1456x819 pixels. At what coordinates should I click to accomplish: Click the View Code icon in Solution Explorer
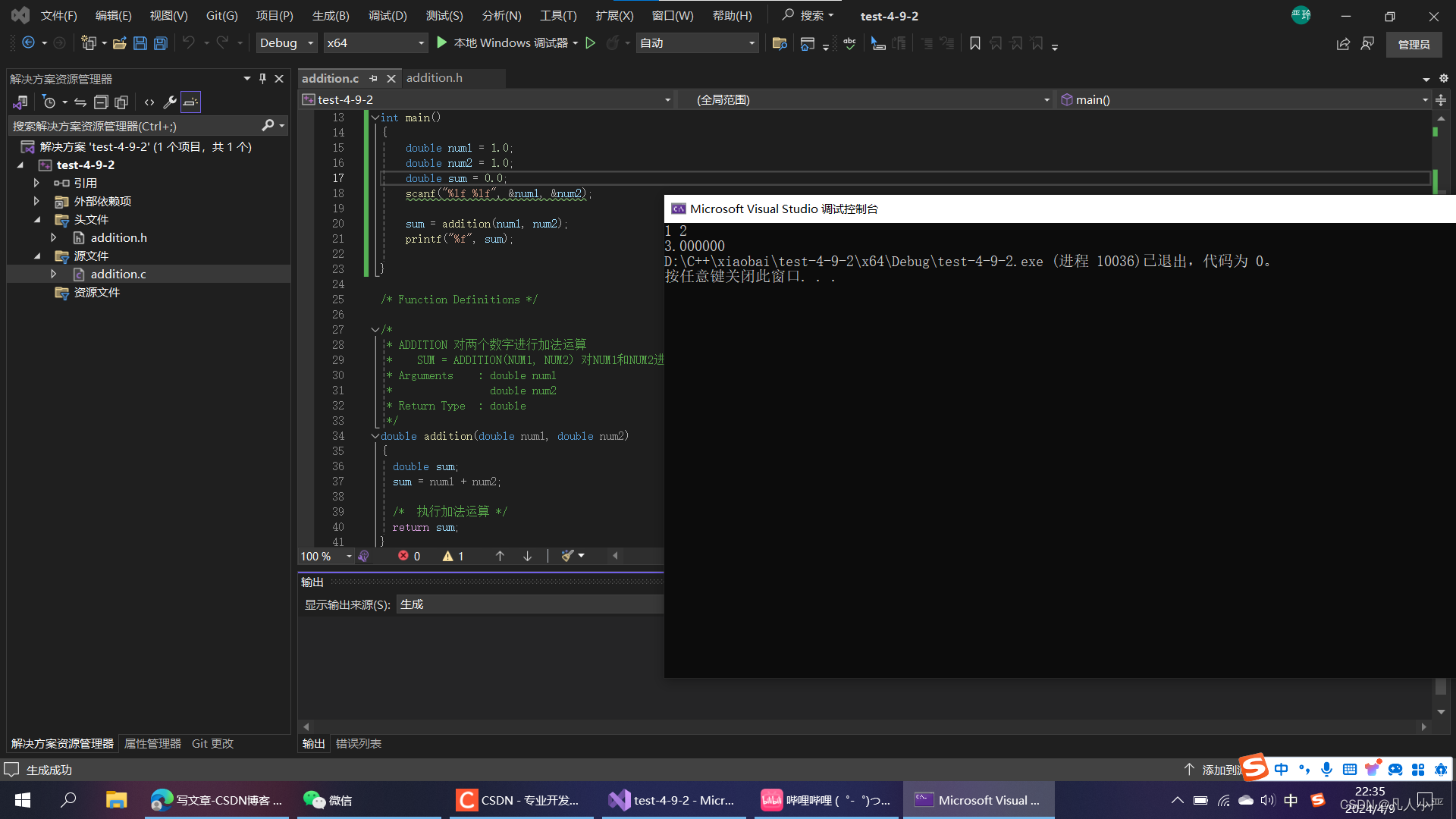click(x=149, y=102)
